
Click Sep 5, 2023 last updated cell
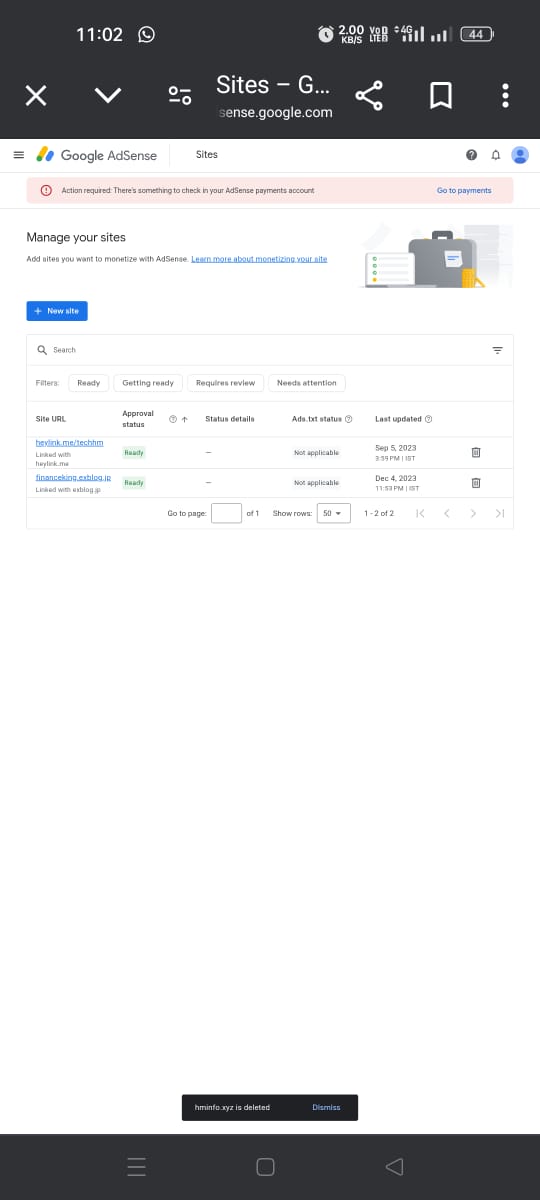click(396, 453)
